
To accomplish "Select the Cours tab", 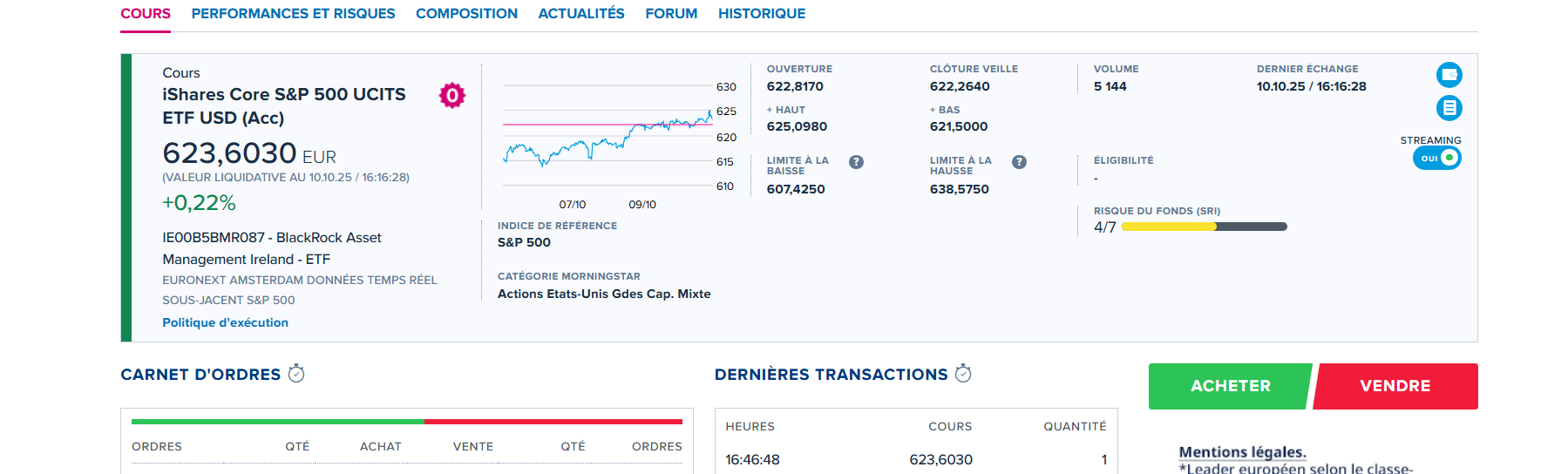I will pyautogui.click(x=146, y=14).
